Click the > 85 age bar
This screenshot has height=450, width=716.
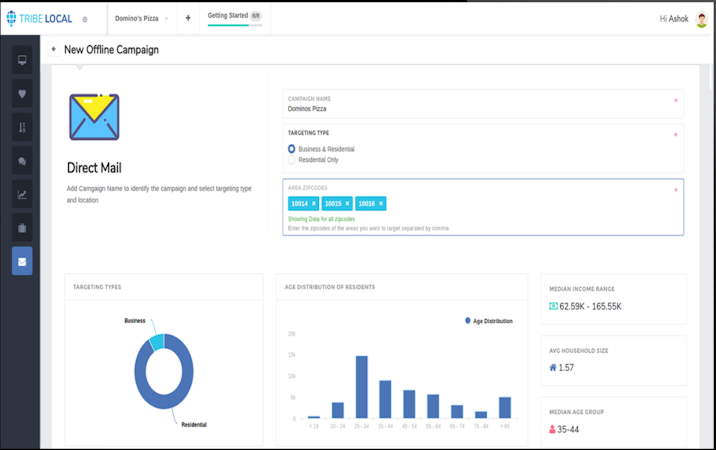point(505,408)
